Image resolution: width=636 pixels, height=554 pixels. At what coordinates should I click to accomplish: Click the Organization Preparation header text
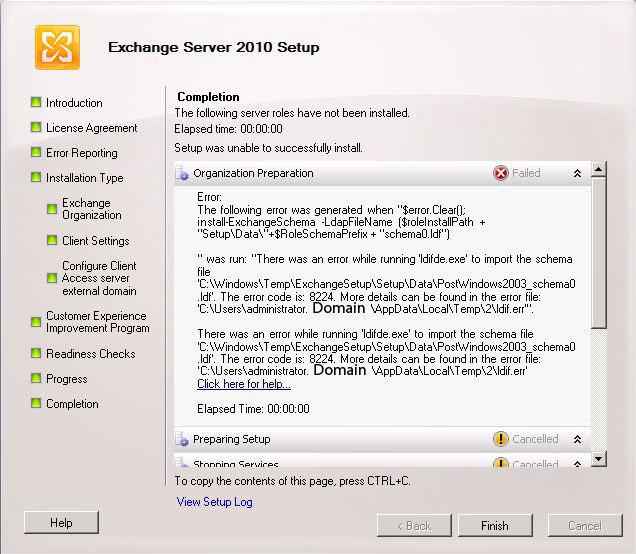tap(253, 173)
